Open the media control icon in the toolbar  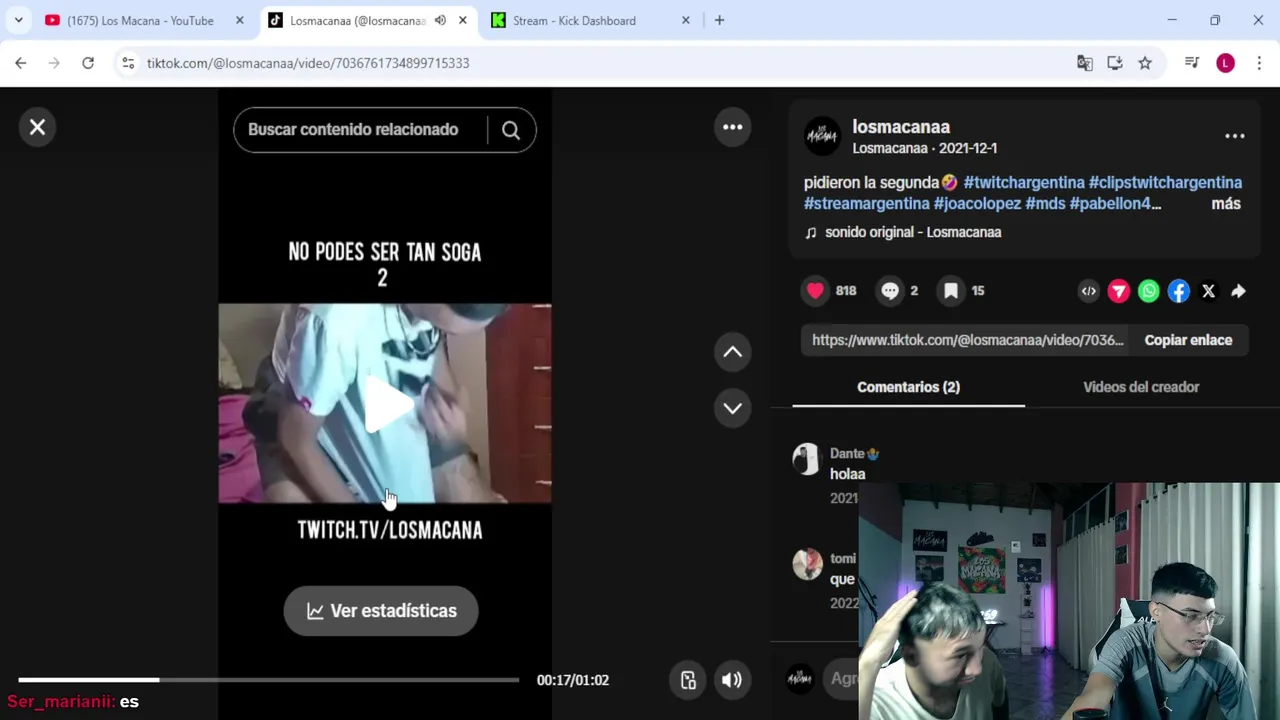pos(1191,63)
